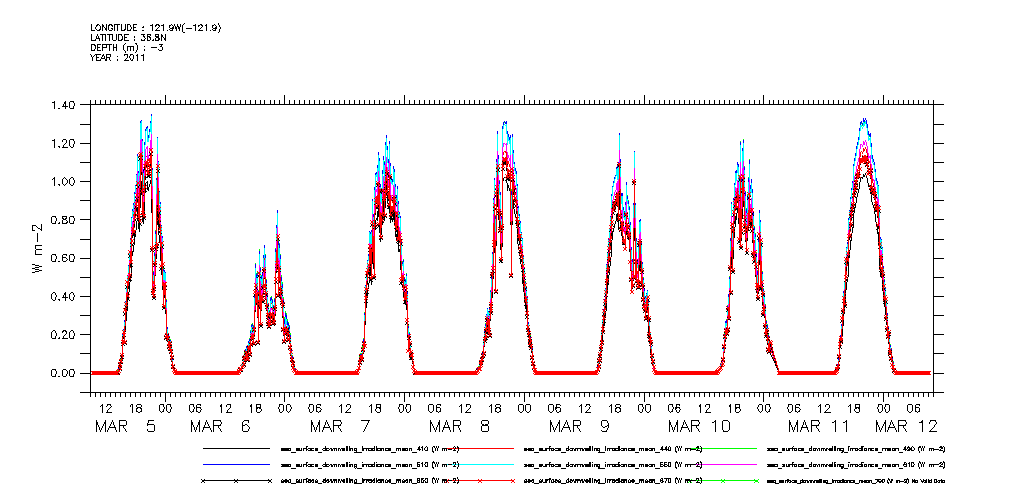Click legend text irradiance_mean_650 (W m-2)

tap(370, 481)
